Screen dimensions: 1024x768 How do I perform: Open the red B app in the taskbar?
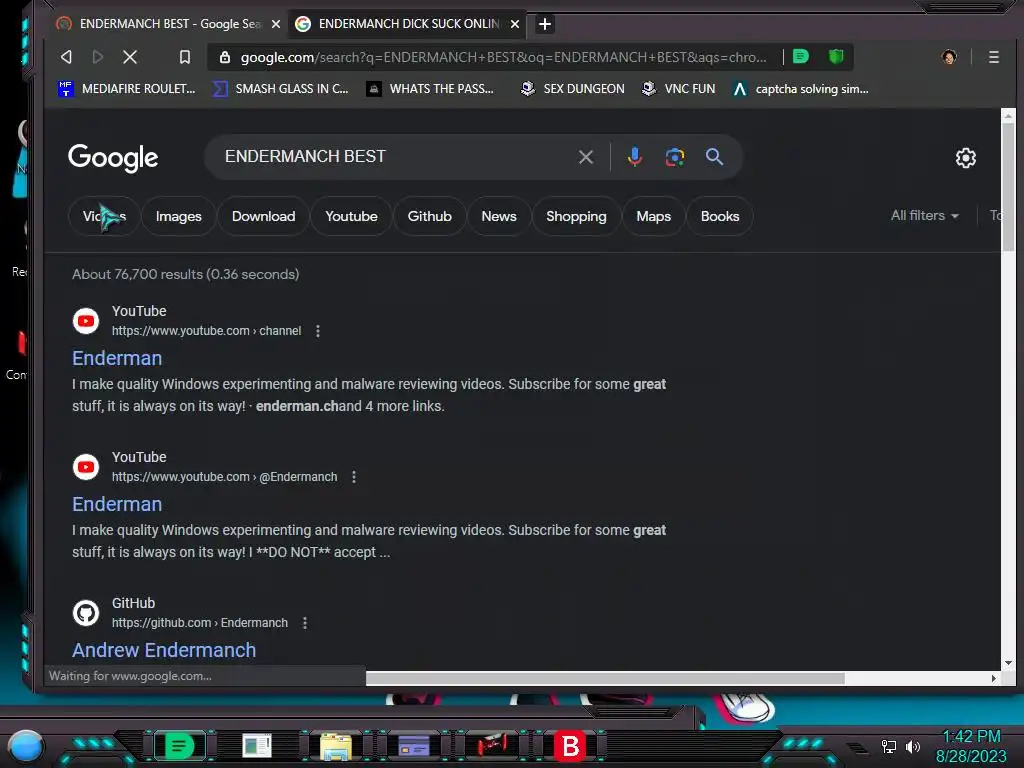click(570, 746)
